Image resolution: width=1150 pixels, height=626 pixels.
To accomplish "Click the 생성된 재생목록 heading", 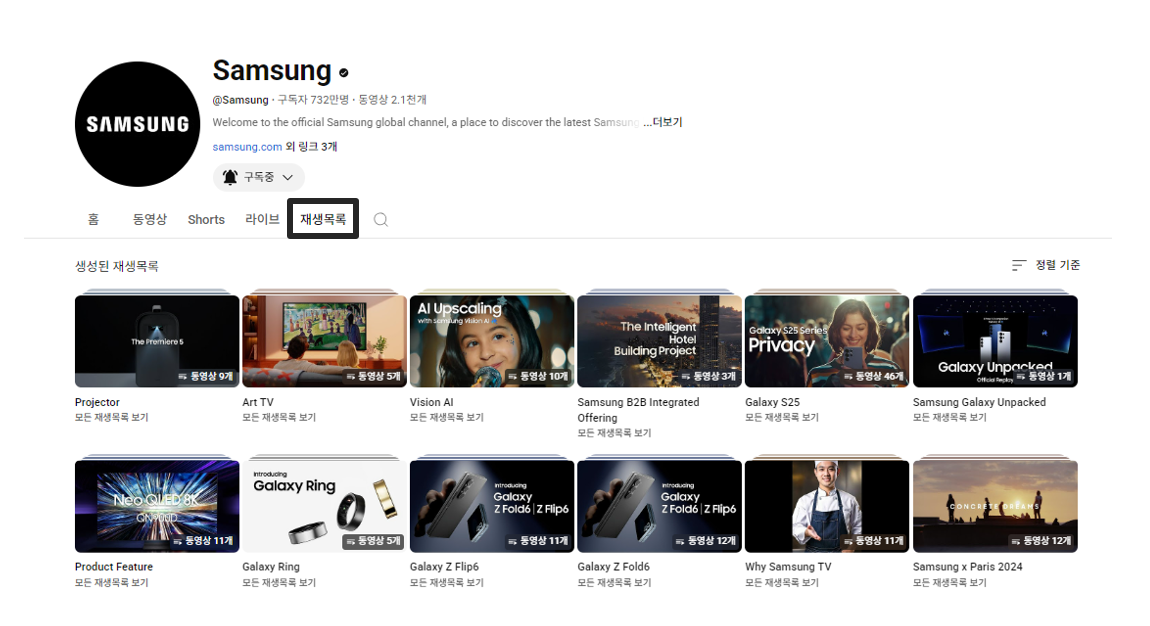I will [117, 266].
